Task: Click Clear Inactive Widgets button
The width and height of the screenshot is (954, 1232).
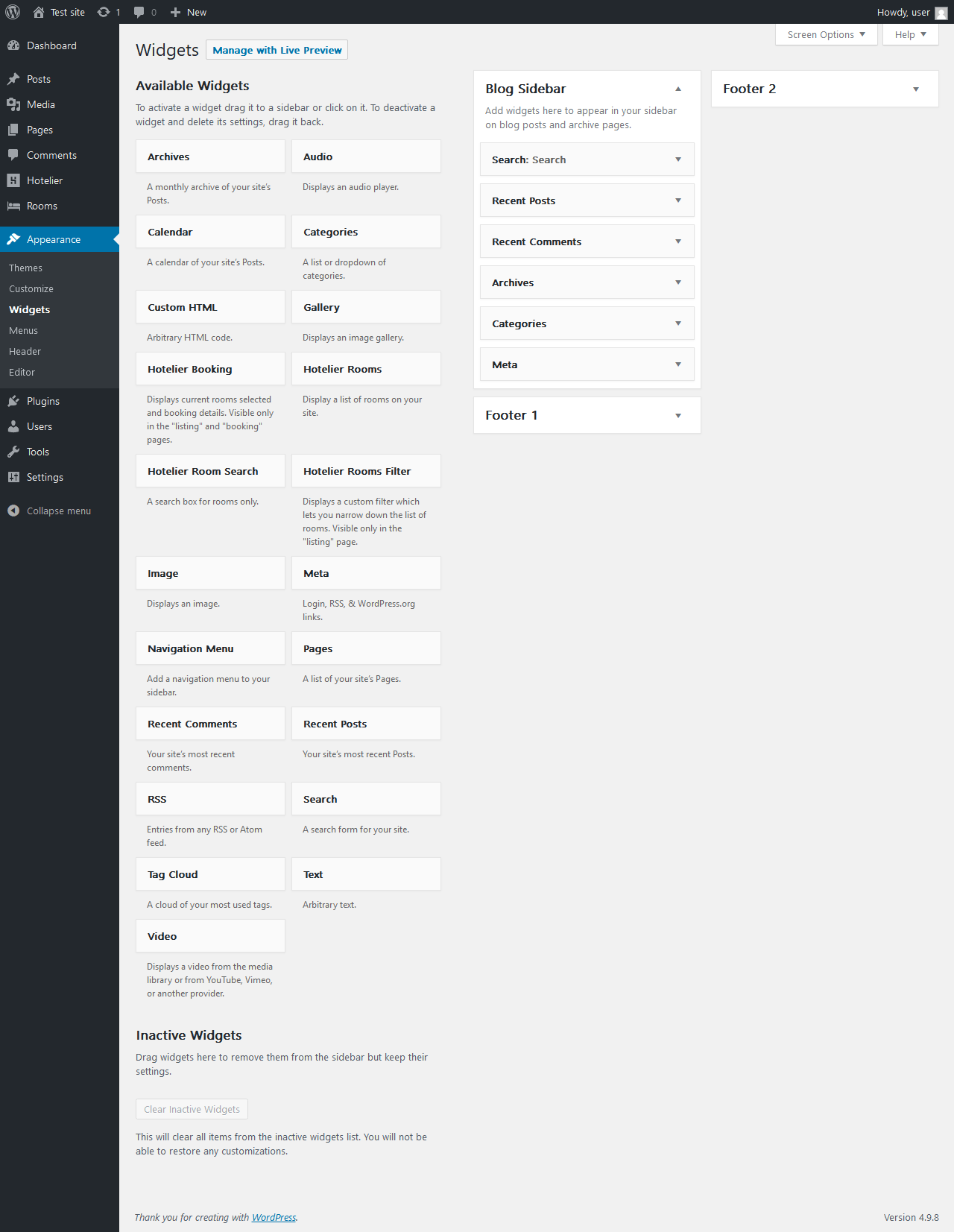Action: pos(192,1109)
